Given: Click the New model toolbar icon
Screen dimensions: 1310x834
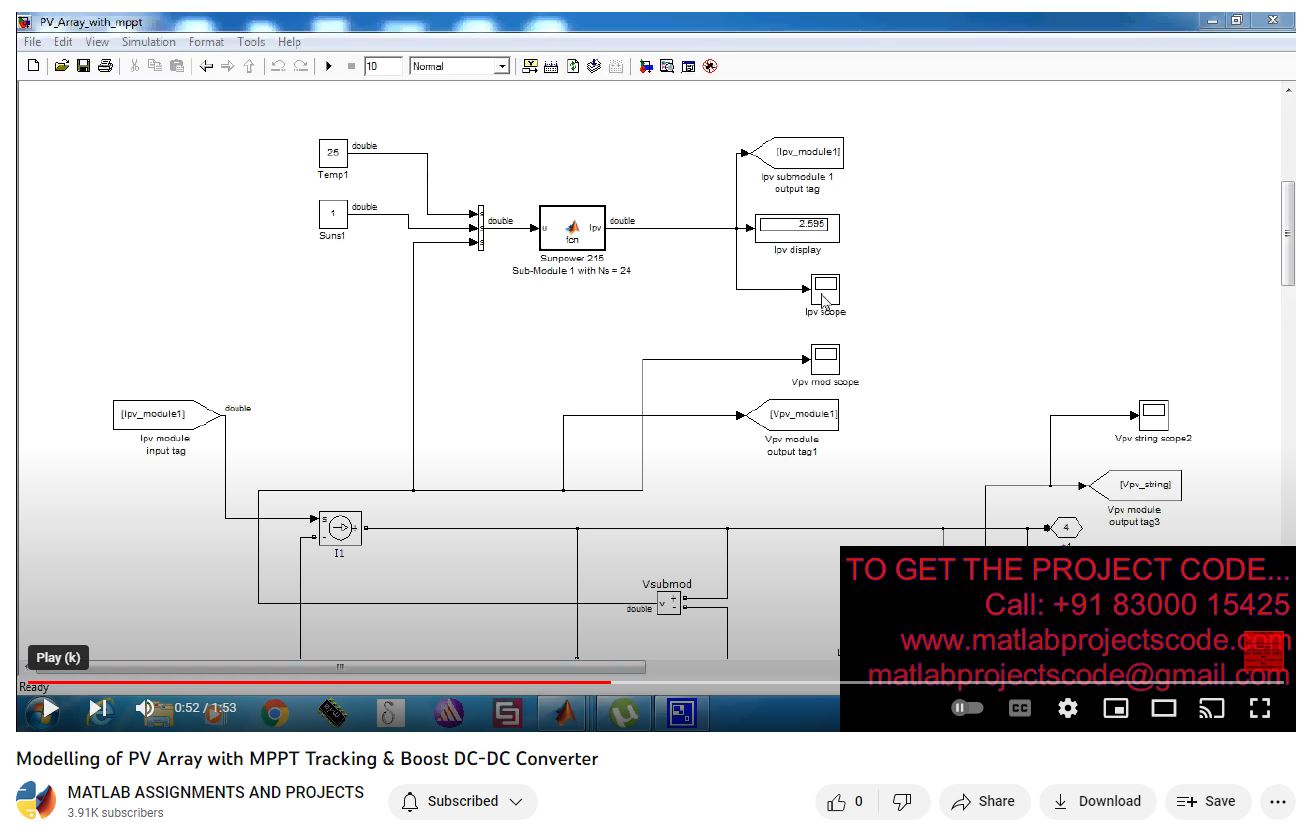Looking at the screenshot, I should click(x=33, y=66).
